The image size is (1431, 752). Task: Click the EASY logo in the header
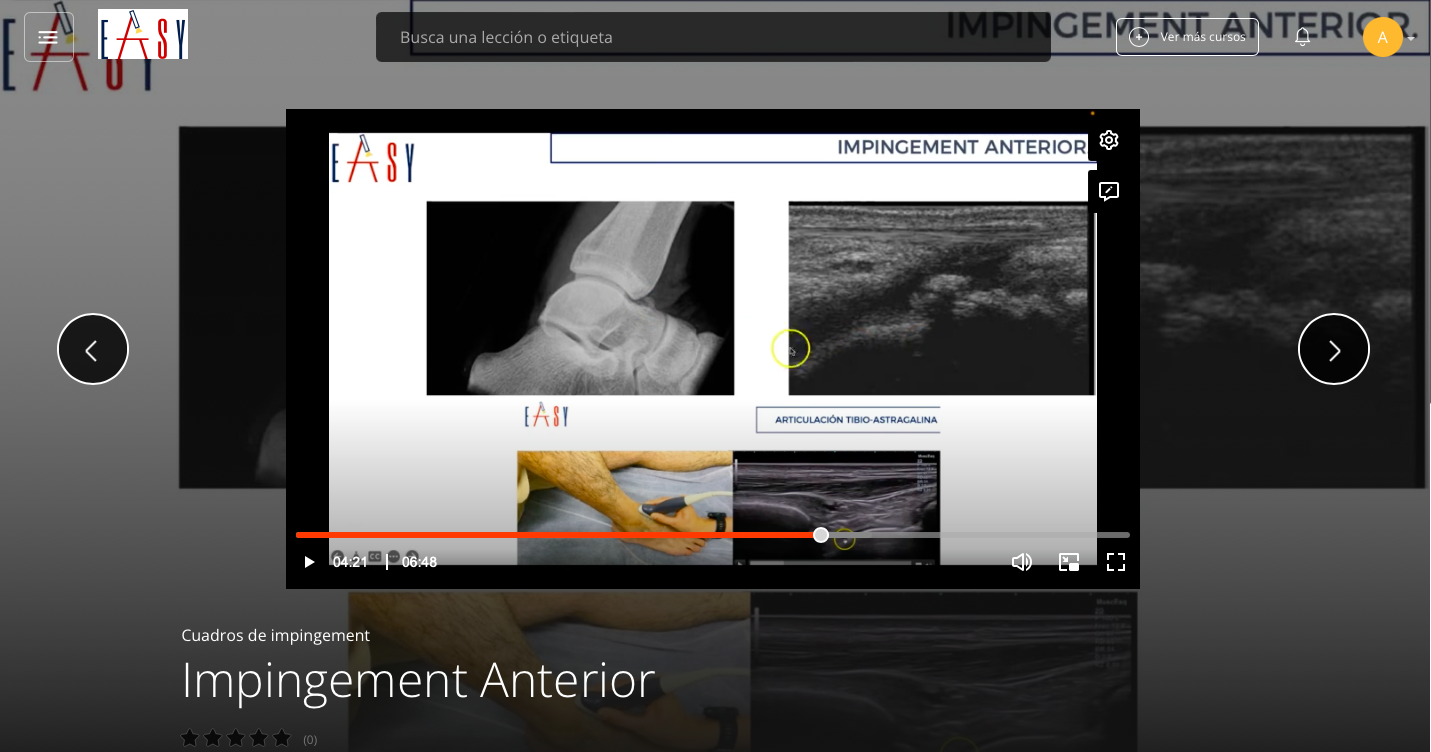point(143,34)
